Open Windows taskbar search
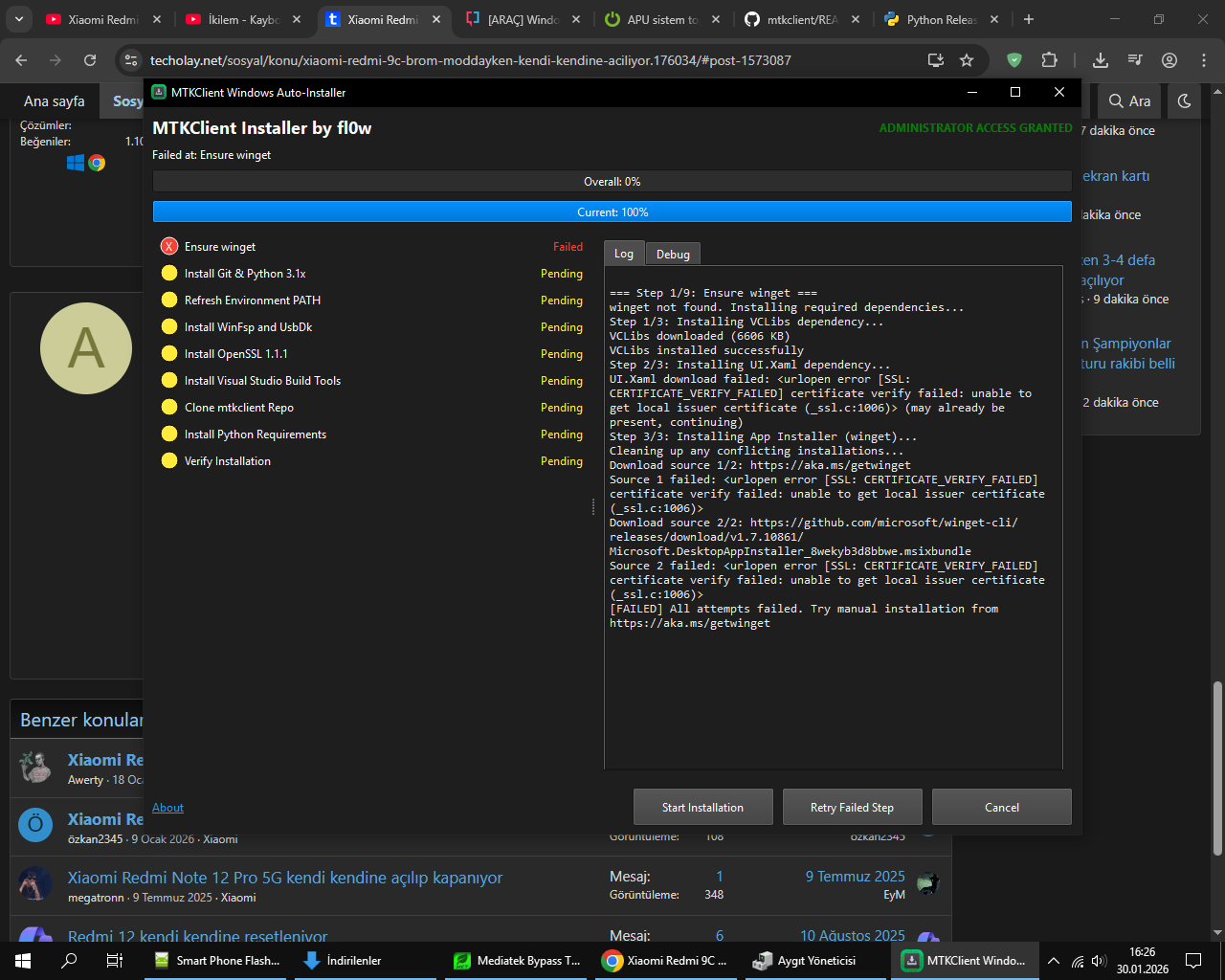The image size is (1225, 980). click(x=69, y=961)
